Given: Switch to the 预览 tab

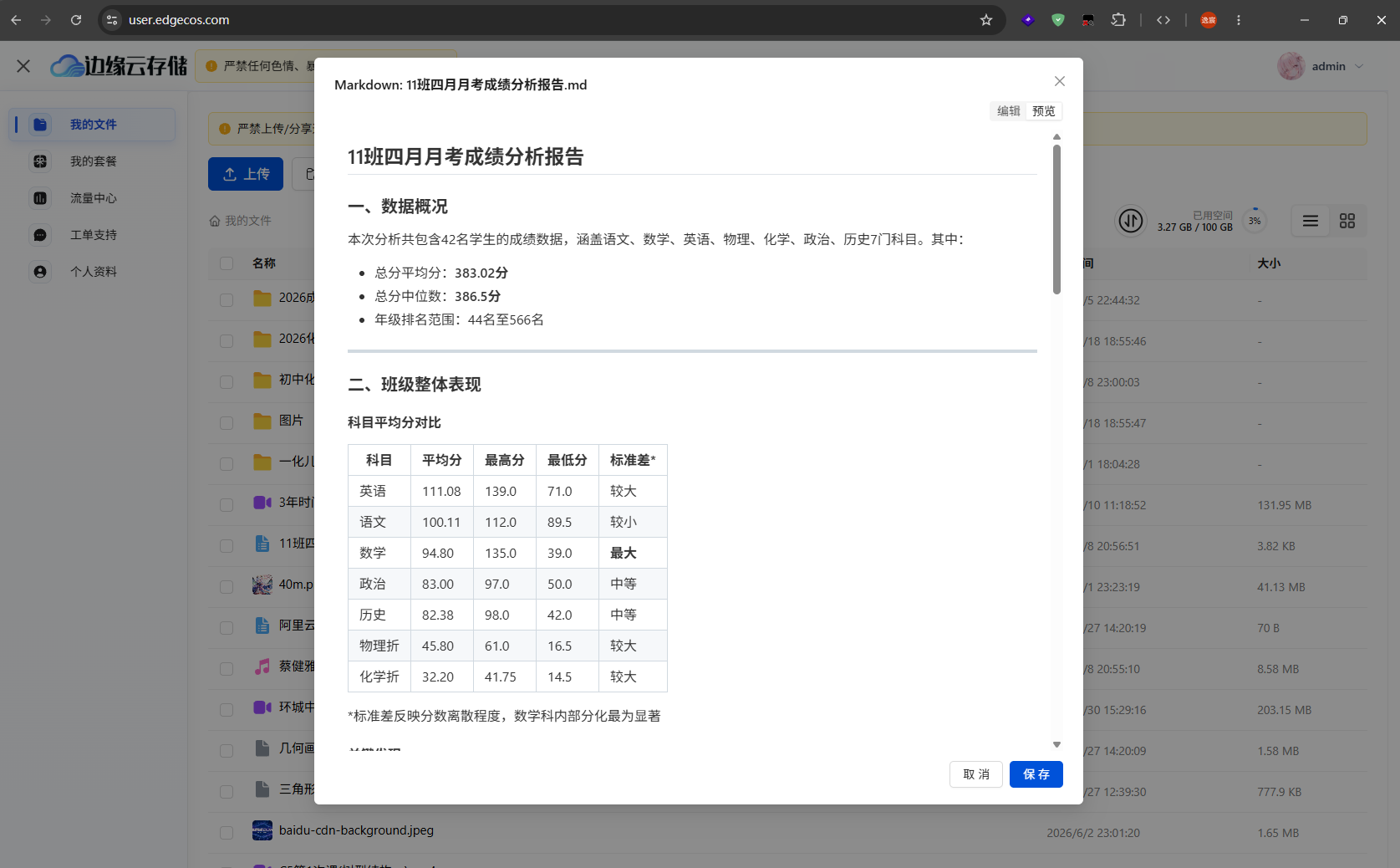Looking at the screenshot, I should click(1043, 111).
